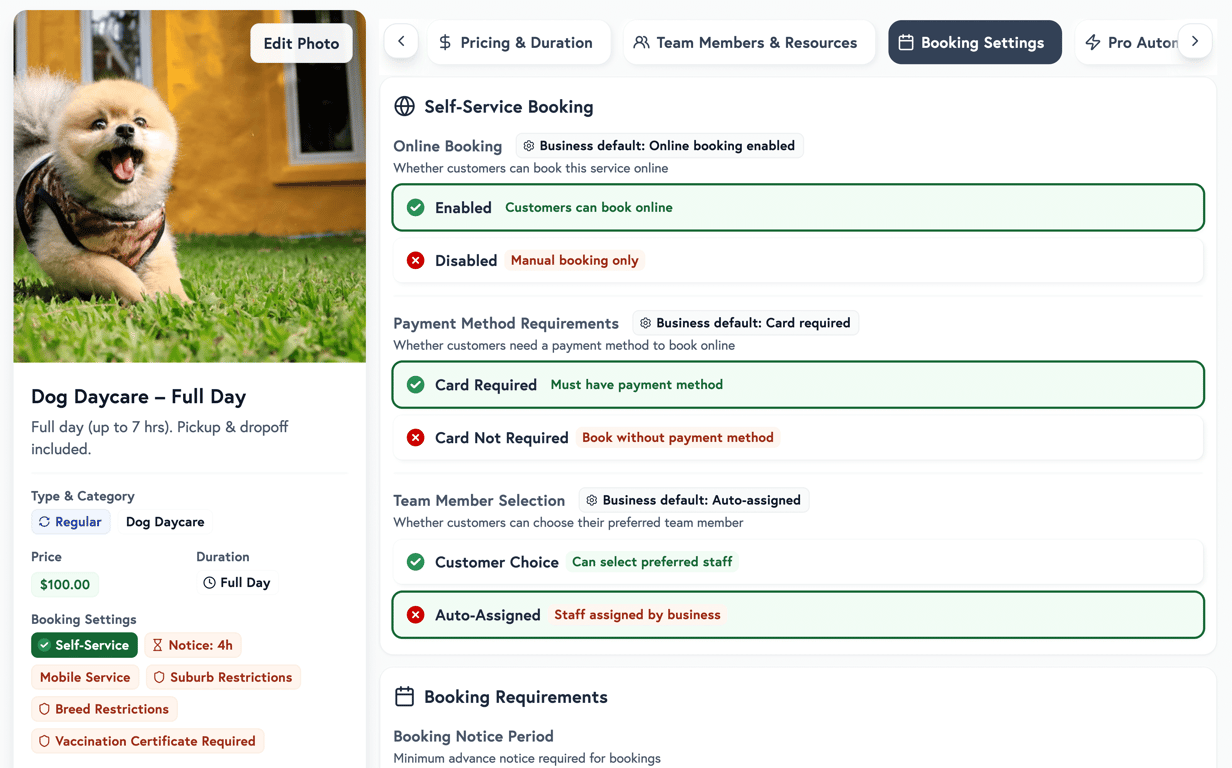
Task: Select the Auto-Assigned team member option
Action: 797,615
